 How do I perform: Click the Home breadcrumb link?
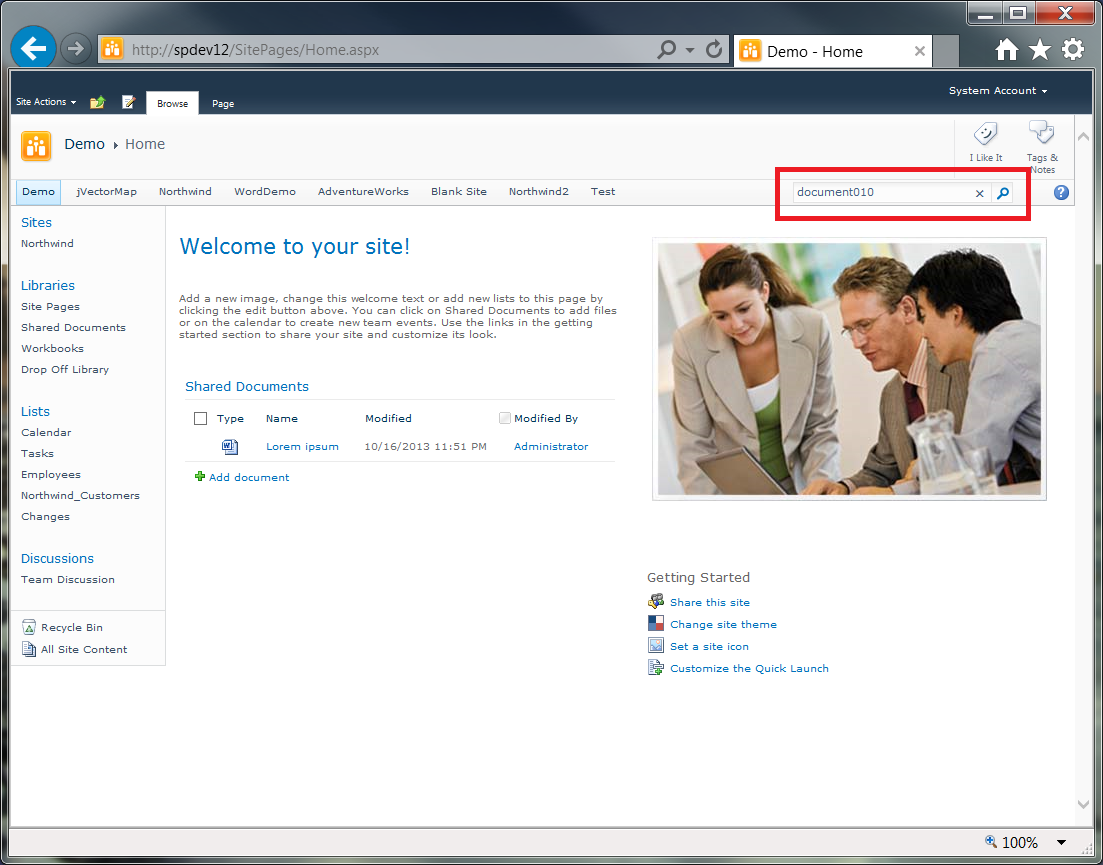145,144
